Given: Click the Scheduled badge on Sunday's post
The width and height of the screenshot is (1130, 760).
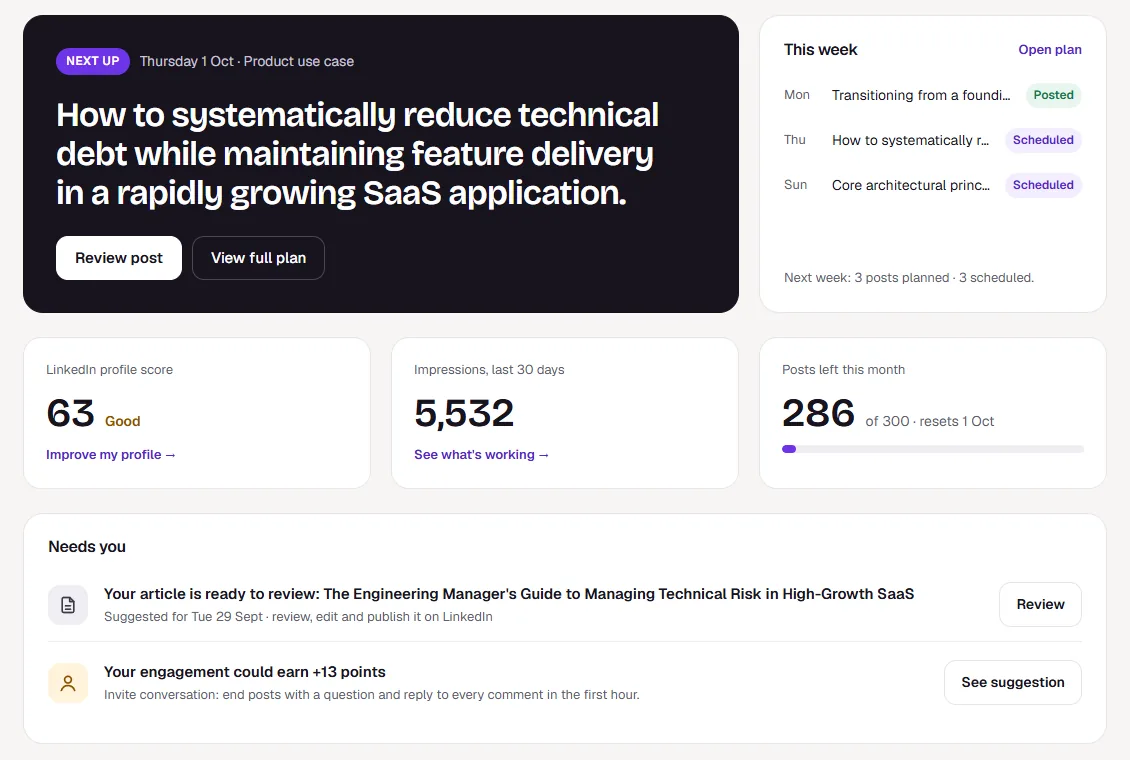Looking at the screenshot, I should (1043, 185).
